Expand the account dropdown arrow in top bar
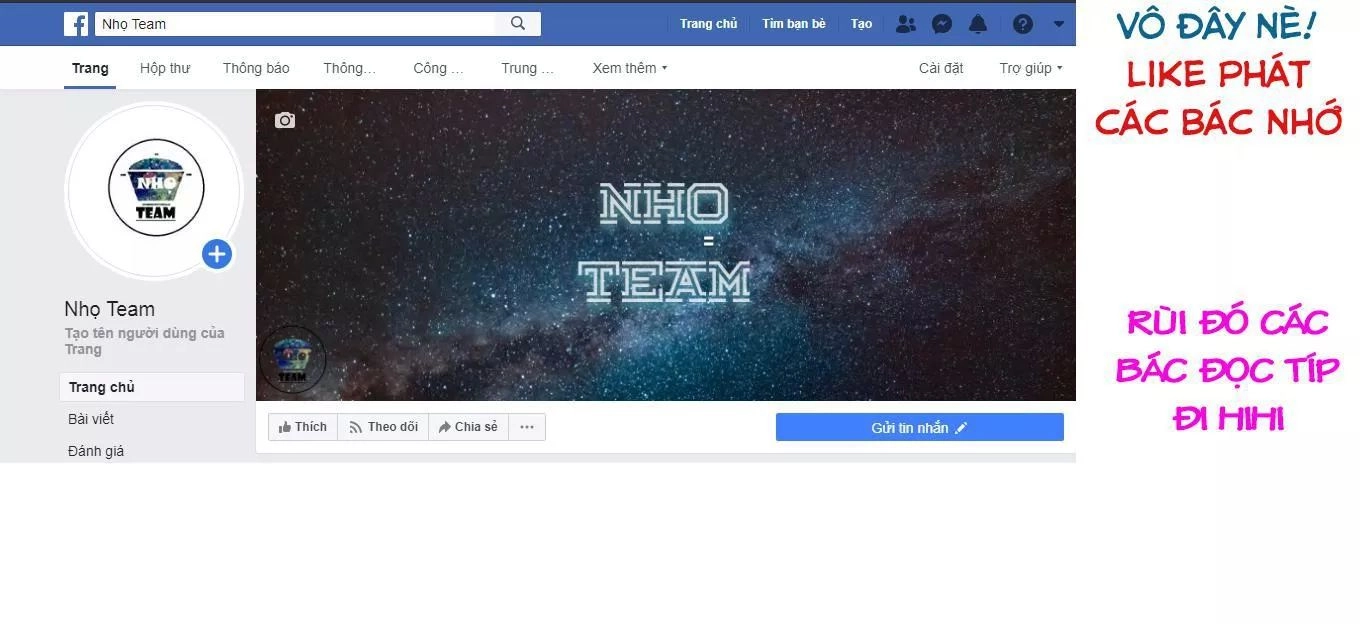Viewport: 1360px width, 624px height. click(1059, 24)
